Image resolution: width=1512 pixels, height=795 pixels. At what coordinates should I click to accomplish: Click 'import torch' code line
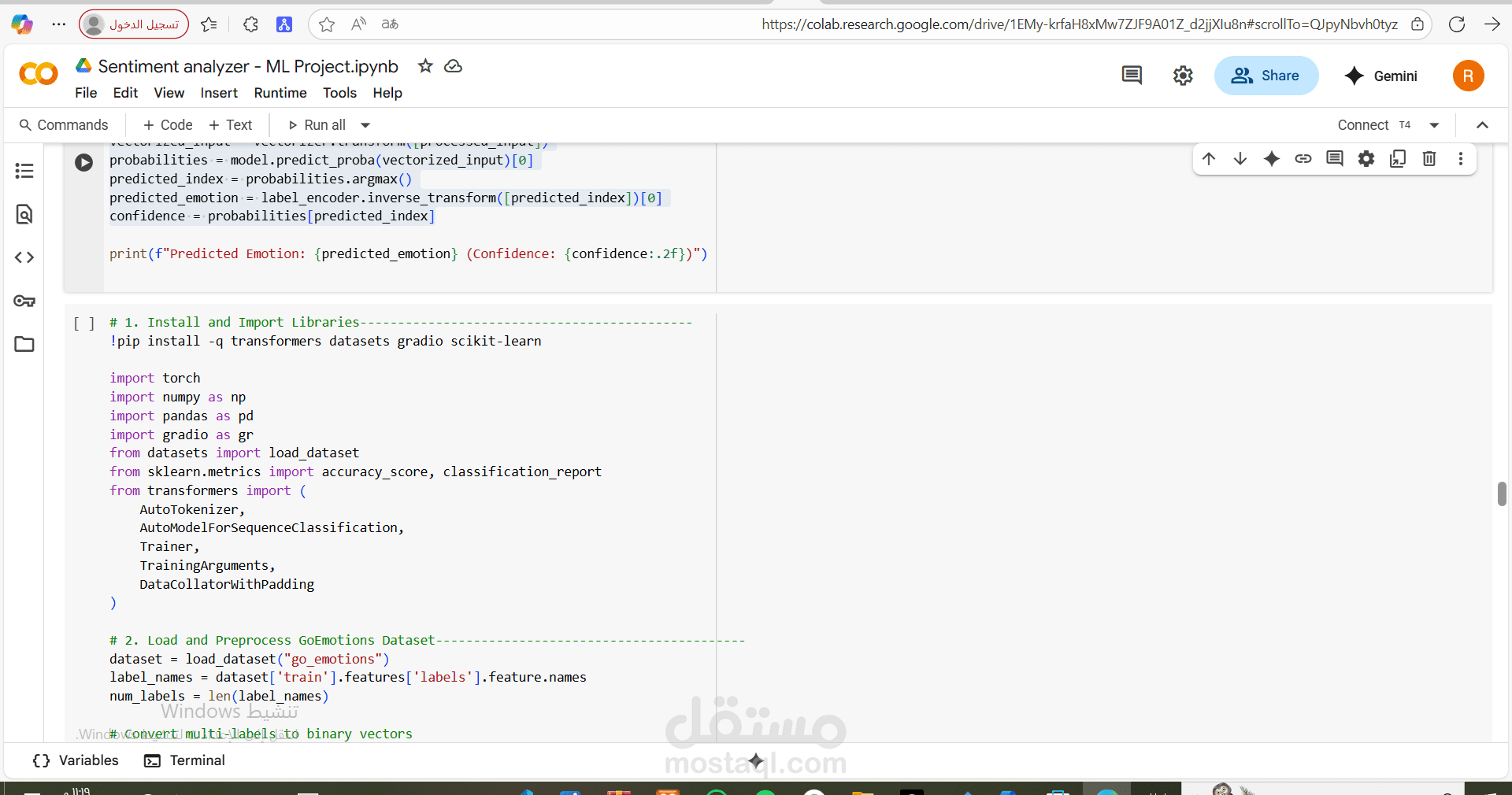coord(155,378)
